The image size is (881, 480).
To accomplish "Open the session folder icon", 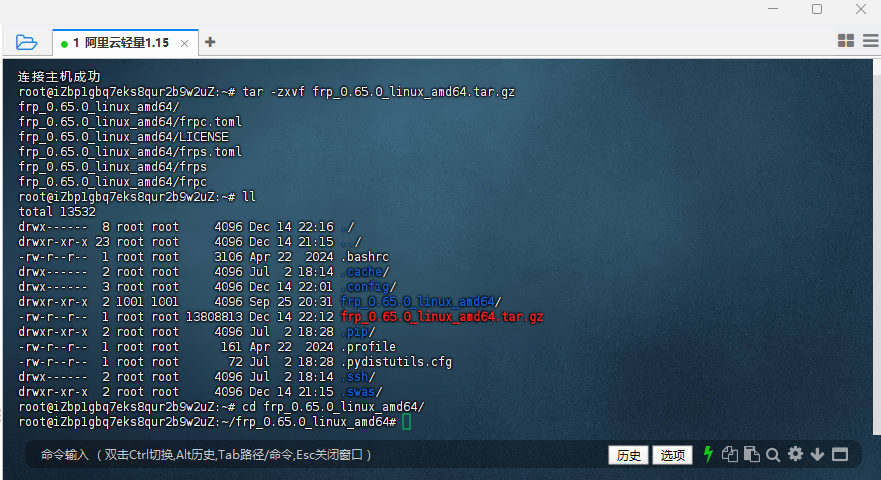I will [26, 42].
